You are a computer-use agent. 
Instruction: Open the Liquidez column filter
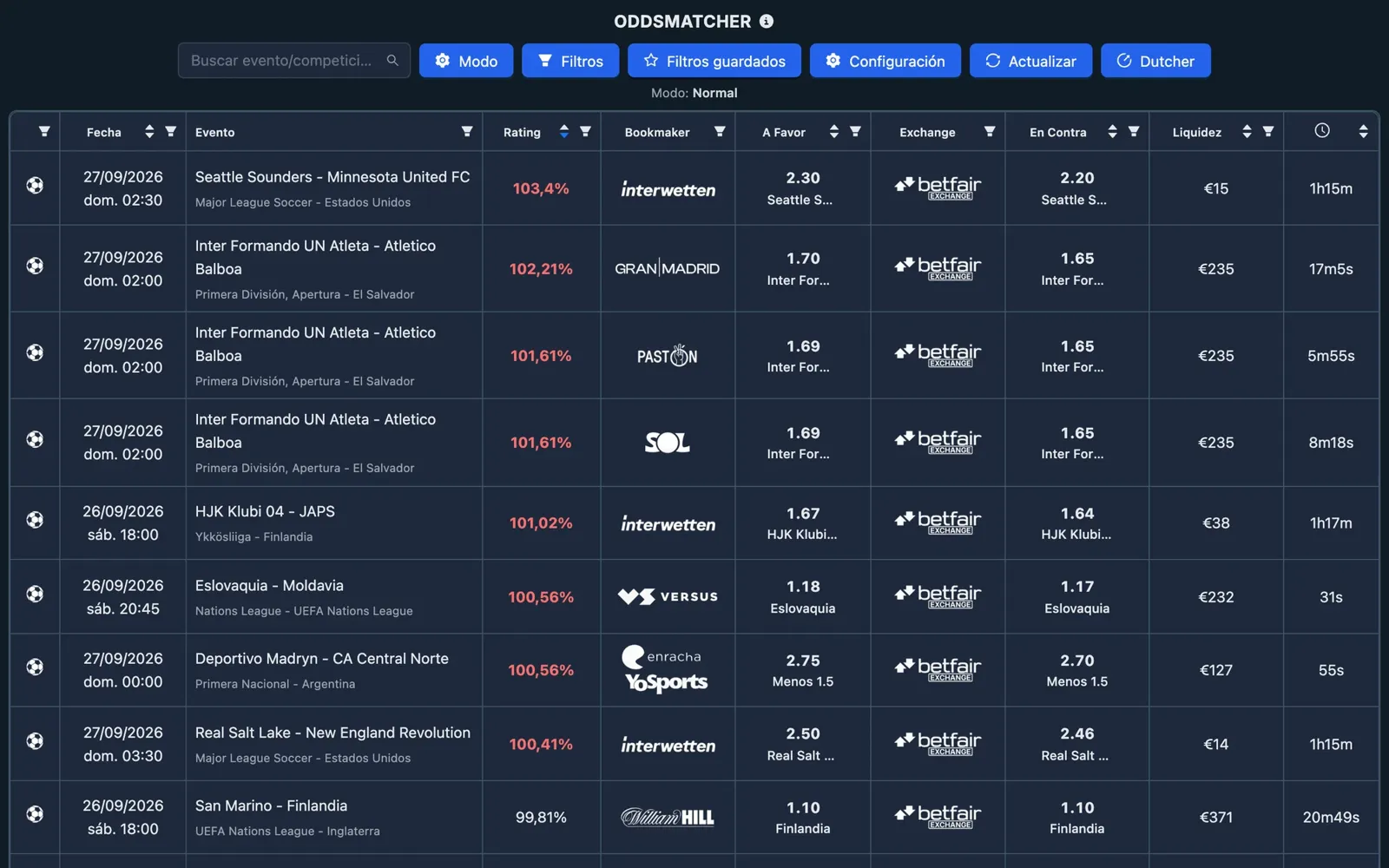coord(1268,132)
